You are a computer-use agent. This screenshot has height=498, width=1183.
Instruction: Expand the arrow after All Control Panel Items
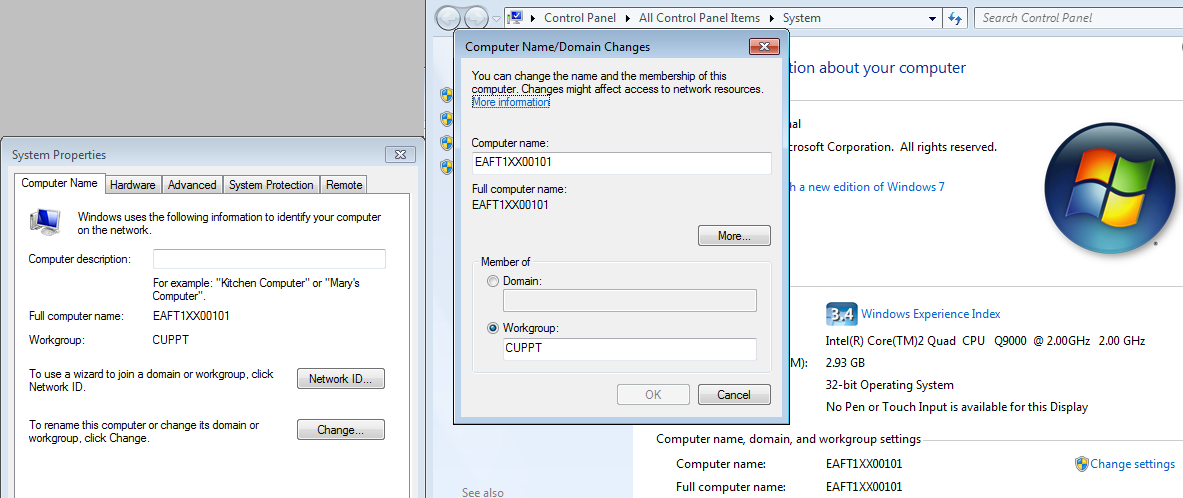[x=772, y=18]
